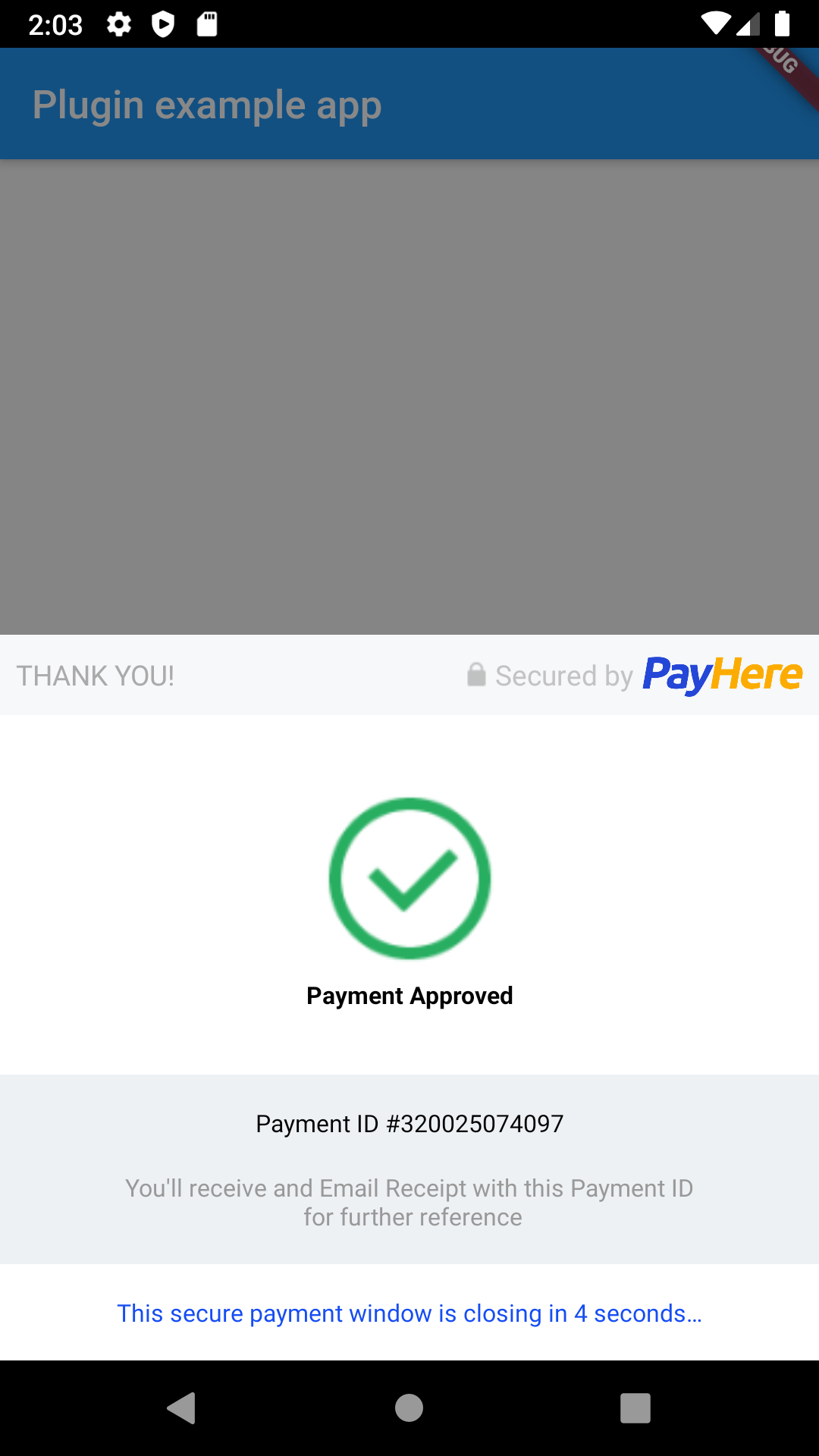The height and width of the screenshot is (1456, 819).
Task: Tap the Payment Approved label
Action: (409, 996)
